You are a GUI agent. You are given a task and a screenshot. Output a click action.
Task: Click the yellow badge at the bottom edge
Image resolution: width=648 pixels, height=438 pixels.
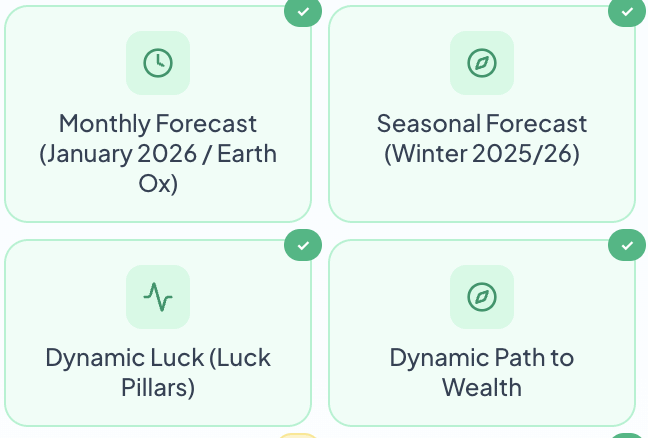tap(298, 435)
